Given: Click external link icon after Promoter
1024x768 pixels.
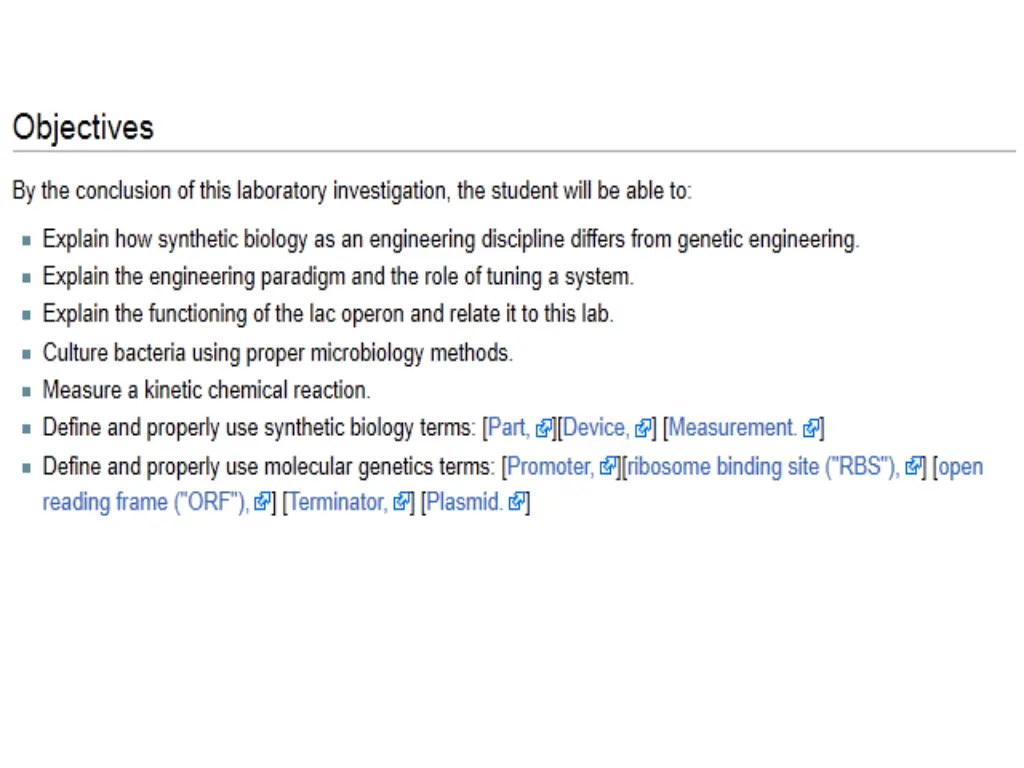Looking at the screenshot, I should [607, 466].
